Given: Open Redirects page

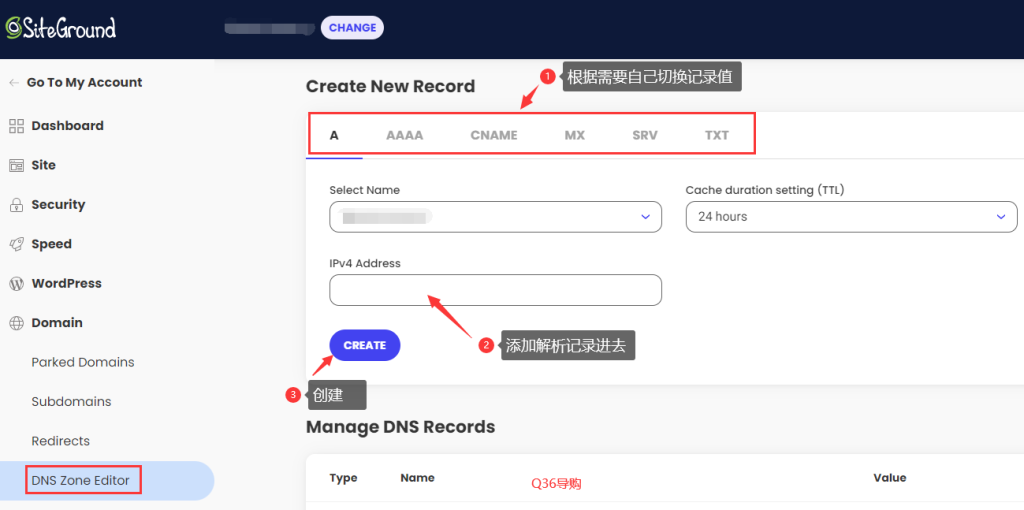Looking at the screenshot, I should tap(61, 441).
